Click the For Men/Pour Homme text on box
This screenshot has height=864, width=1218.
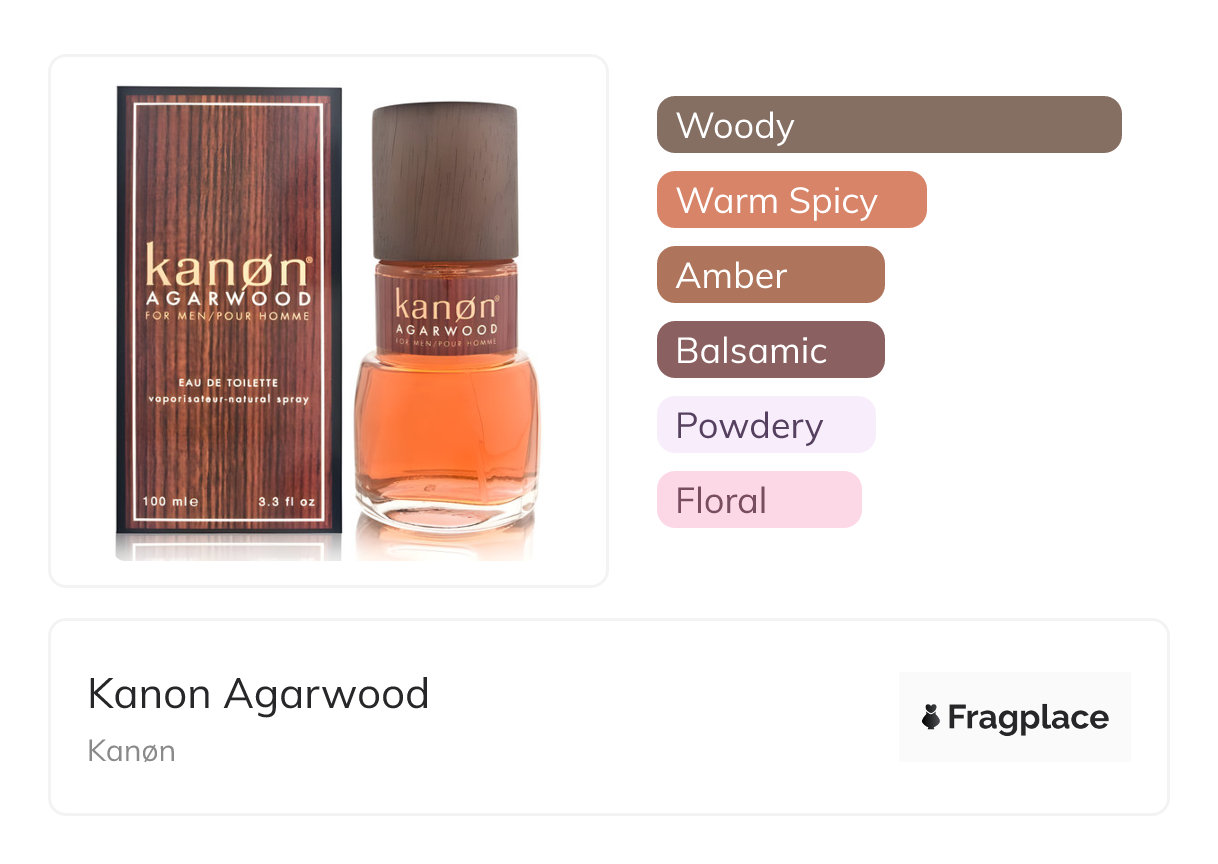point(229,316)
